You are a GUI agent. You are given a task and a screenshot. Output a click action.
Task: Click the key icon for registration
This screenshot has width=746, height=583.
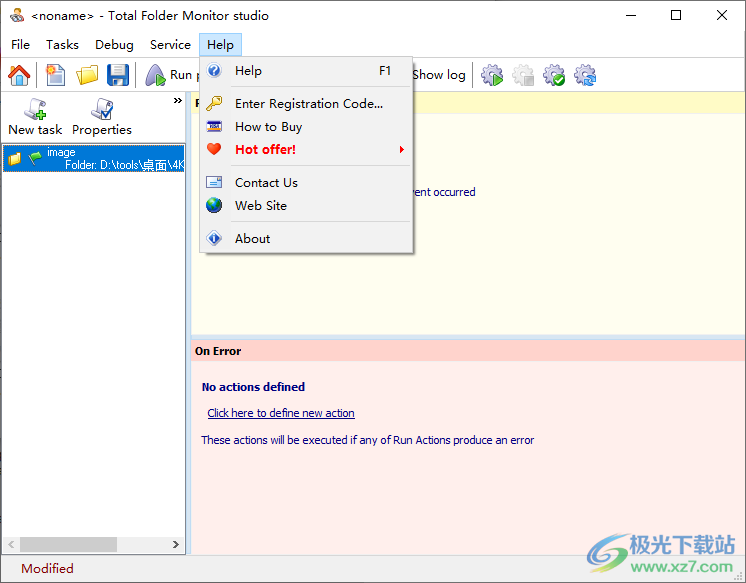[214, 103]
